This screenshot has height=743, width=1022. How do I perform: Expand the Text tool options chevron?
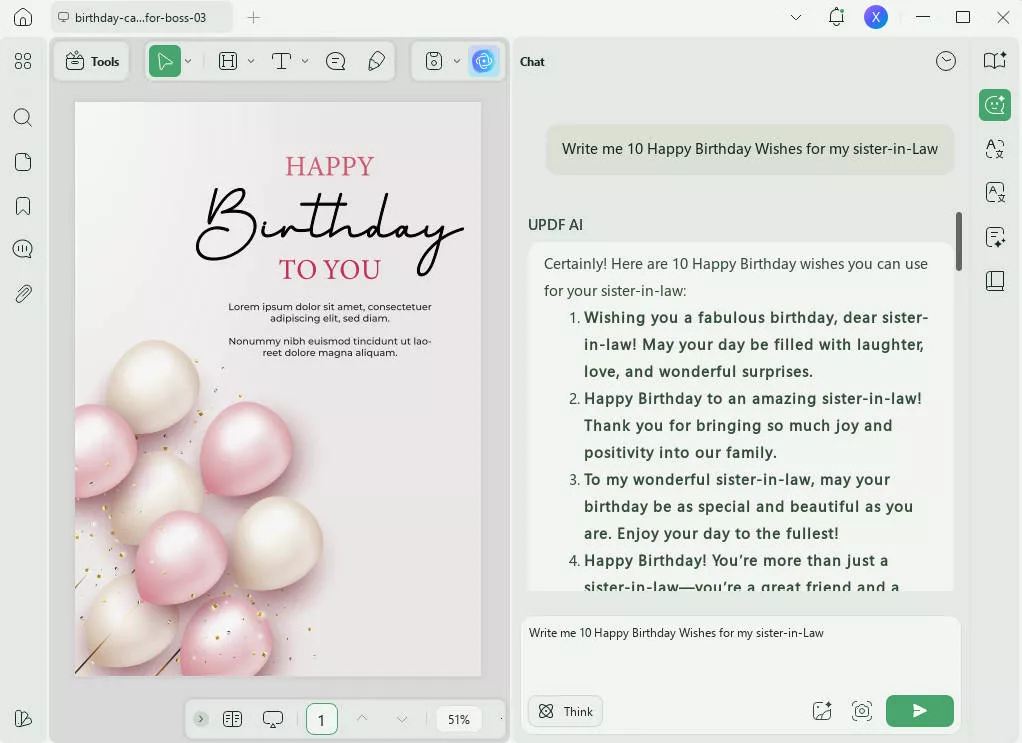(303, 61)
